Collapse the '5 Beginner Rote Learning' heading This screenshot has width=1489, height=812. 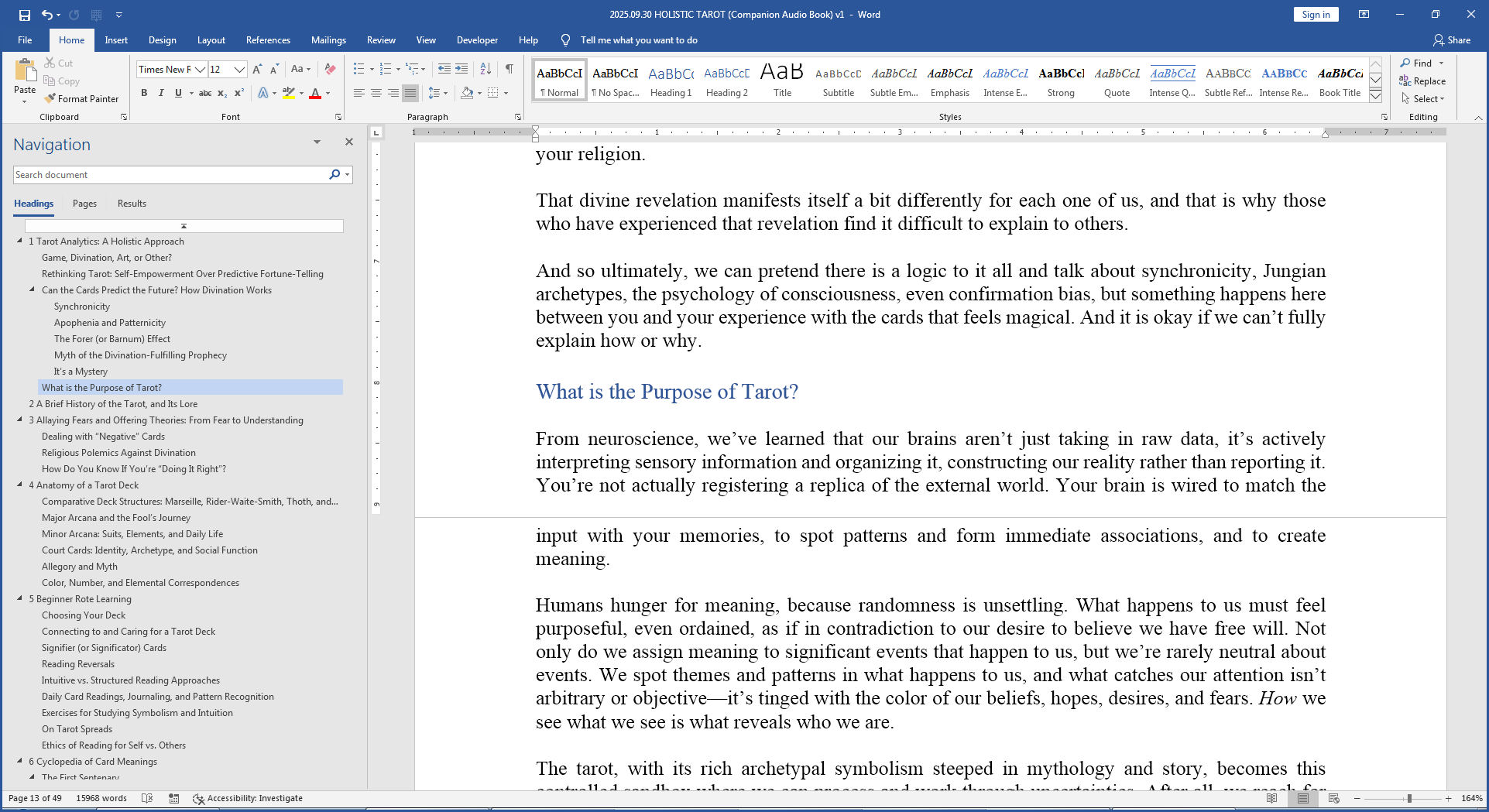click(20, 598)
